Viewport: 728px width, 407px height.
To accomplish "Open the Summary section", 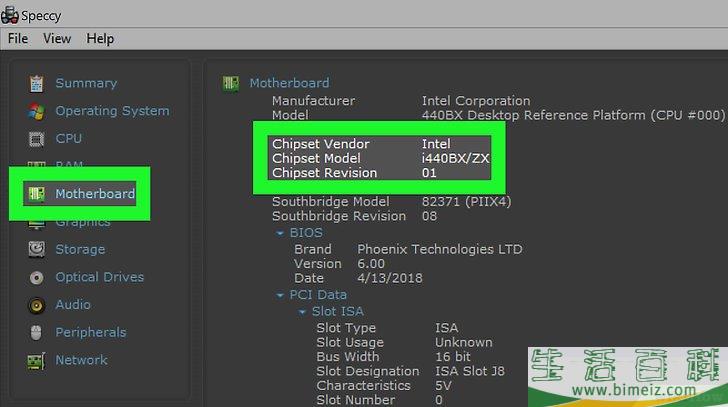I will tap(86, 83).
